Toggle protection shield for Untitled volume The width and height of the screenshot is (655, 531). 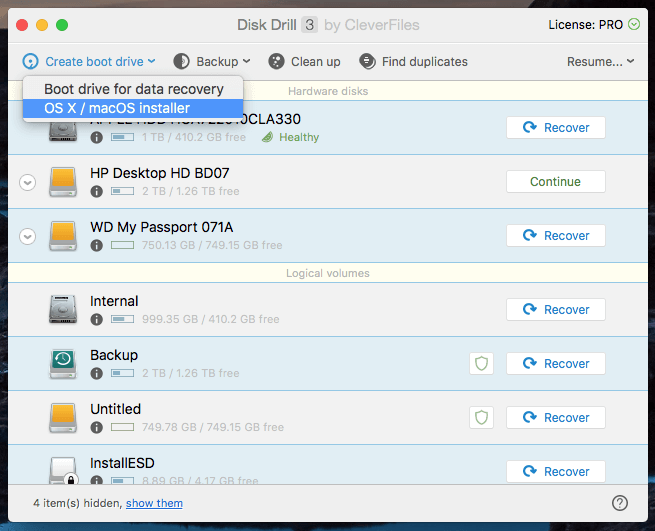click(481, 417)
